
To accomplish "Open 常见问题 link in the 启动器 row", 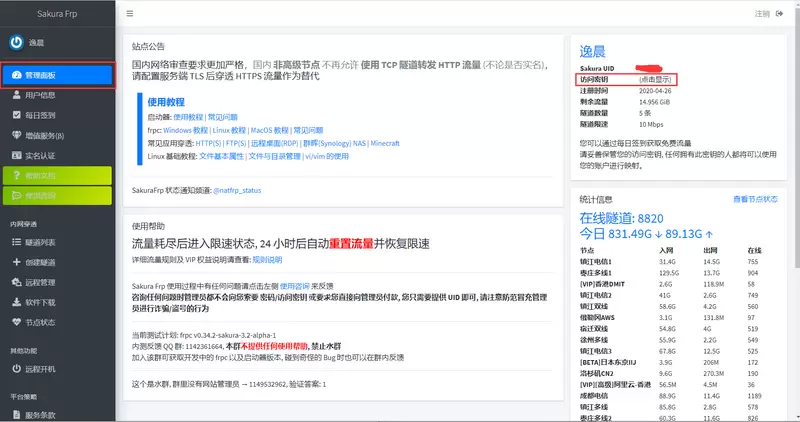I will [x=222, y=117].
